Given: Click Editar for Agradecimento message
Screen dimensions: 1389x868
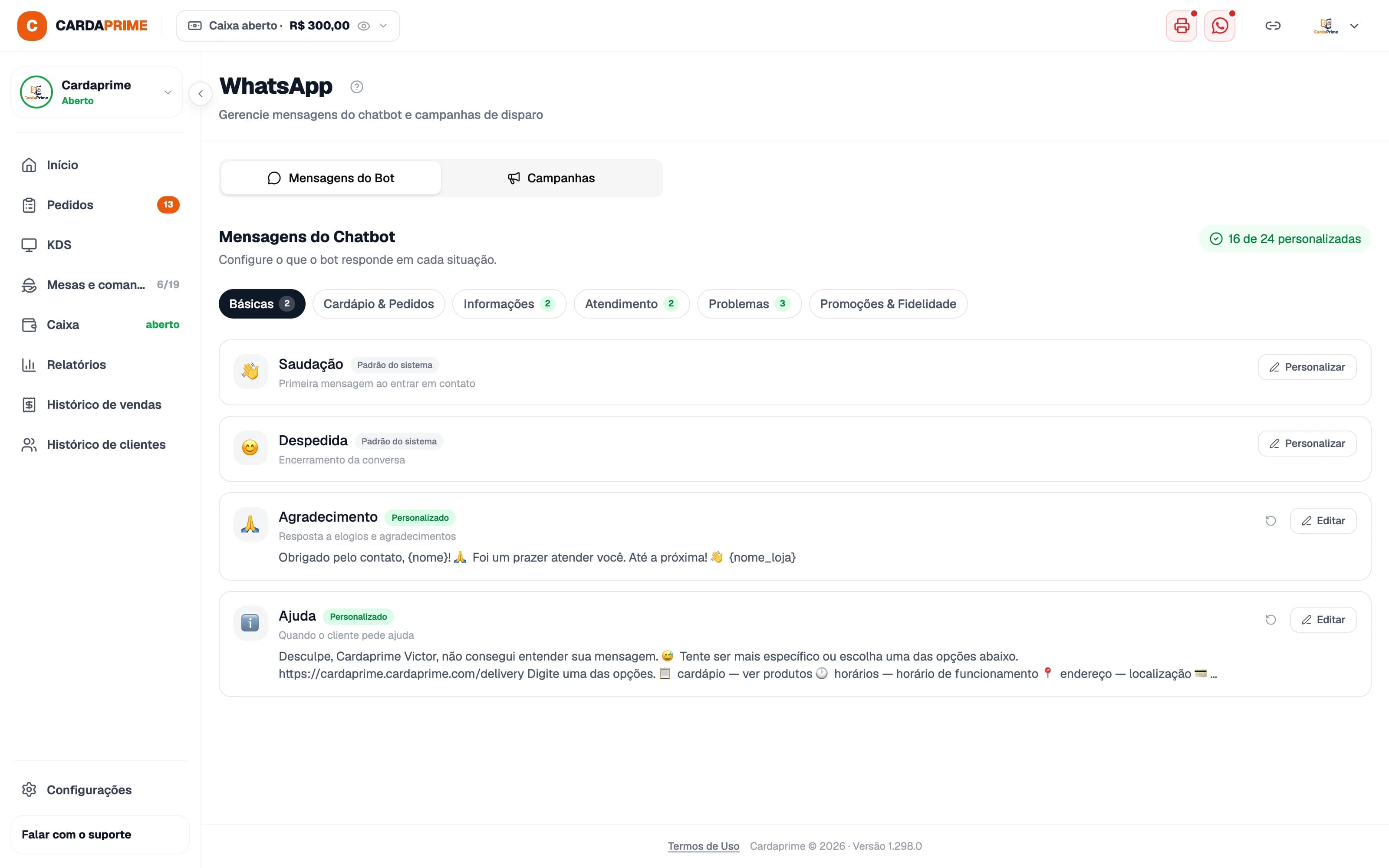Looking at the screenshot, I should (x=1323, y=521).
